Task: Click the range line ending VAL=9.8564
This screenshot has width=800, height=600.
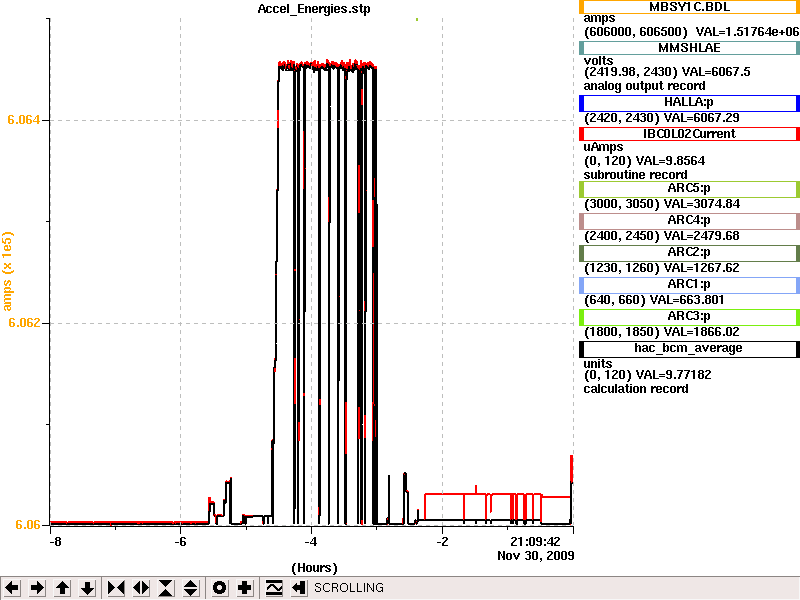Action: [644, 161]
